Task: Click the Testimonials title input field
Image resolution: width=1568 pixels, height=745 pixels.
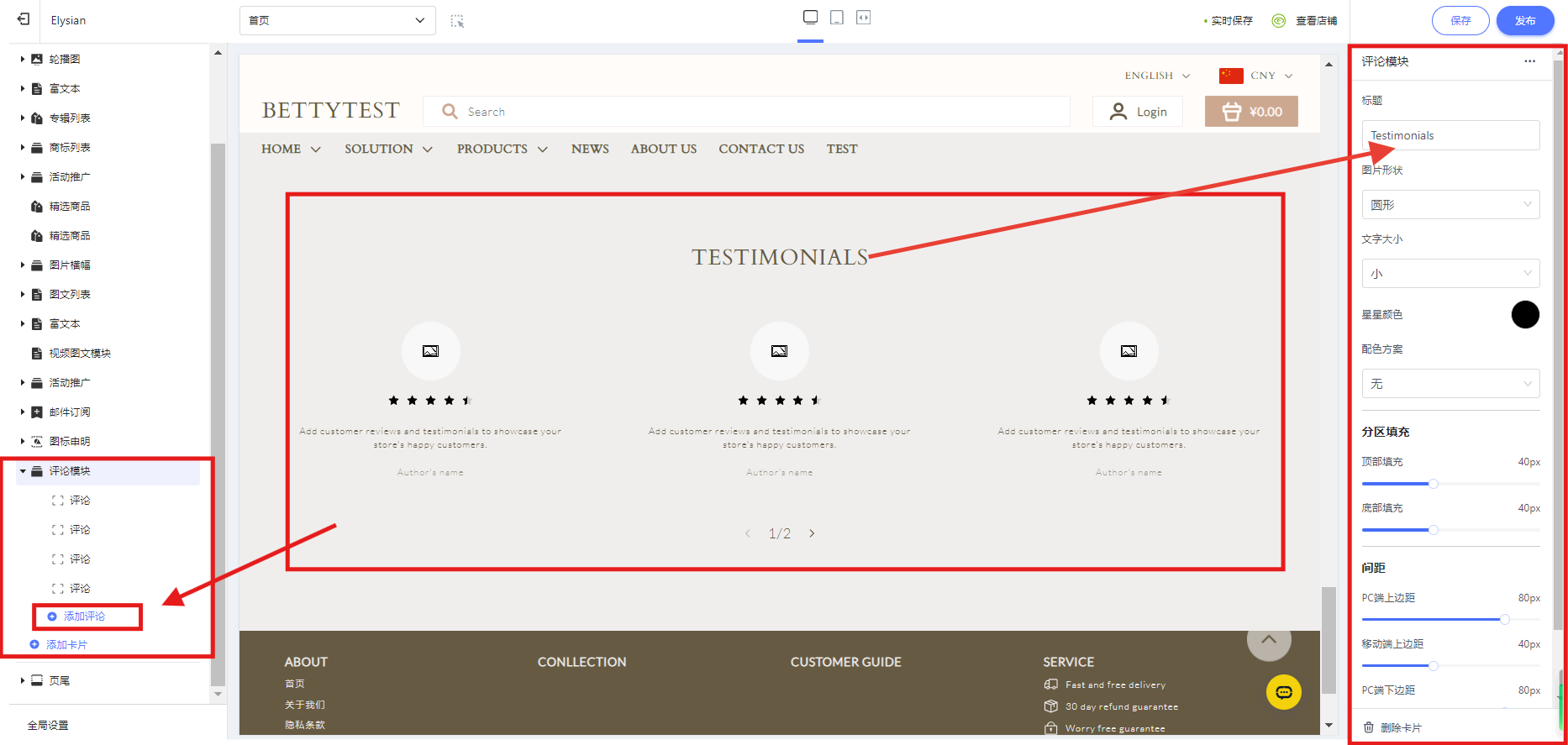Action: [x=1450, y=136]
